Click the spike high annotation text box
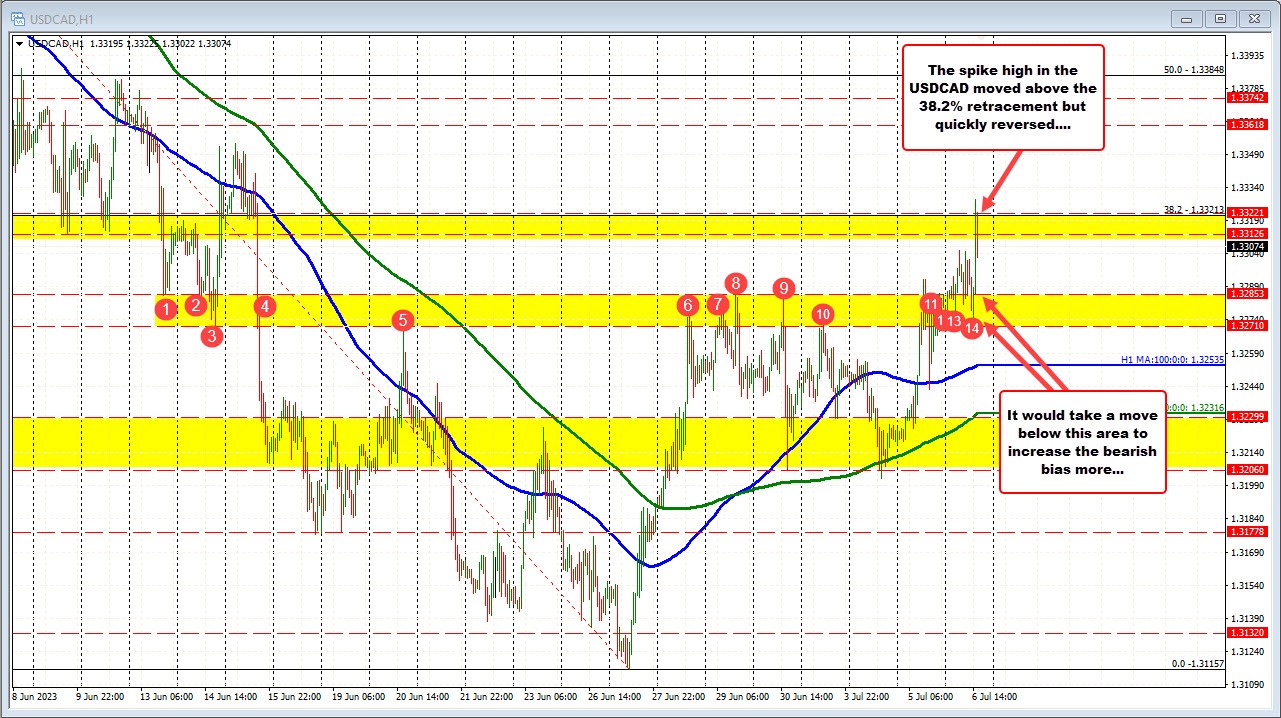 [1003, 97]
